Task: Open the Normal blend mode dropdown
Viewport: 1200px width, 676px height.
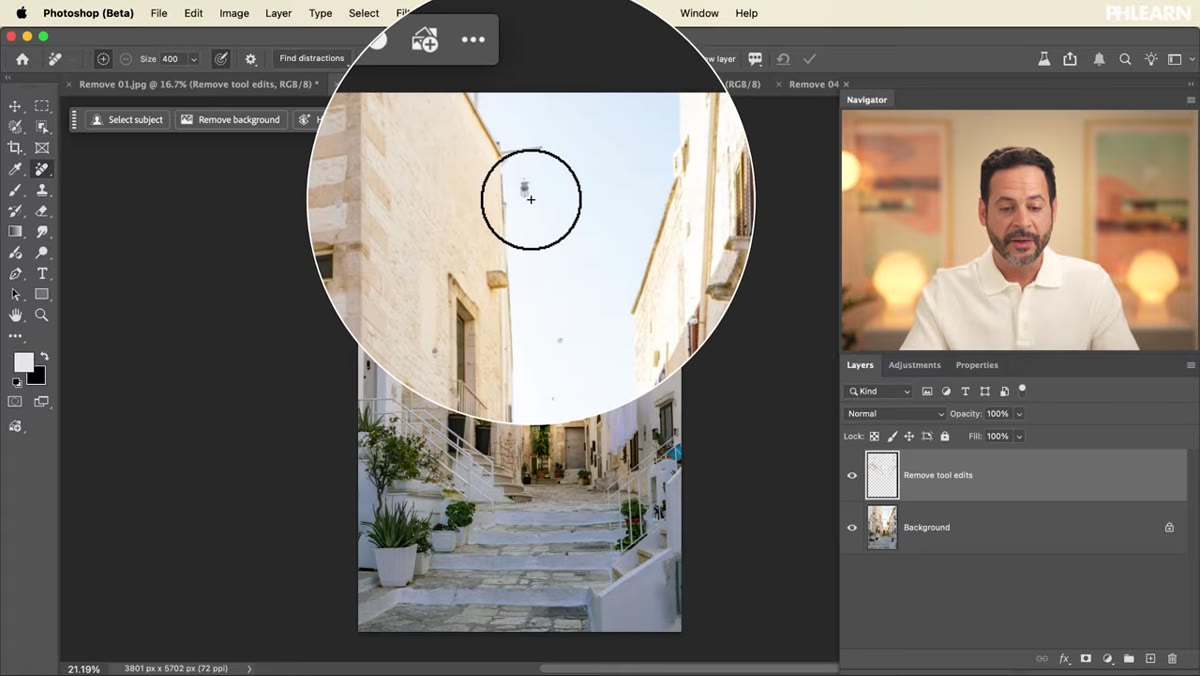Action: 894,413
